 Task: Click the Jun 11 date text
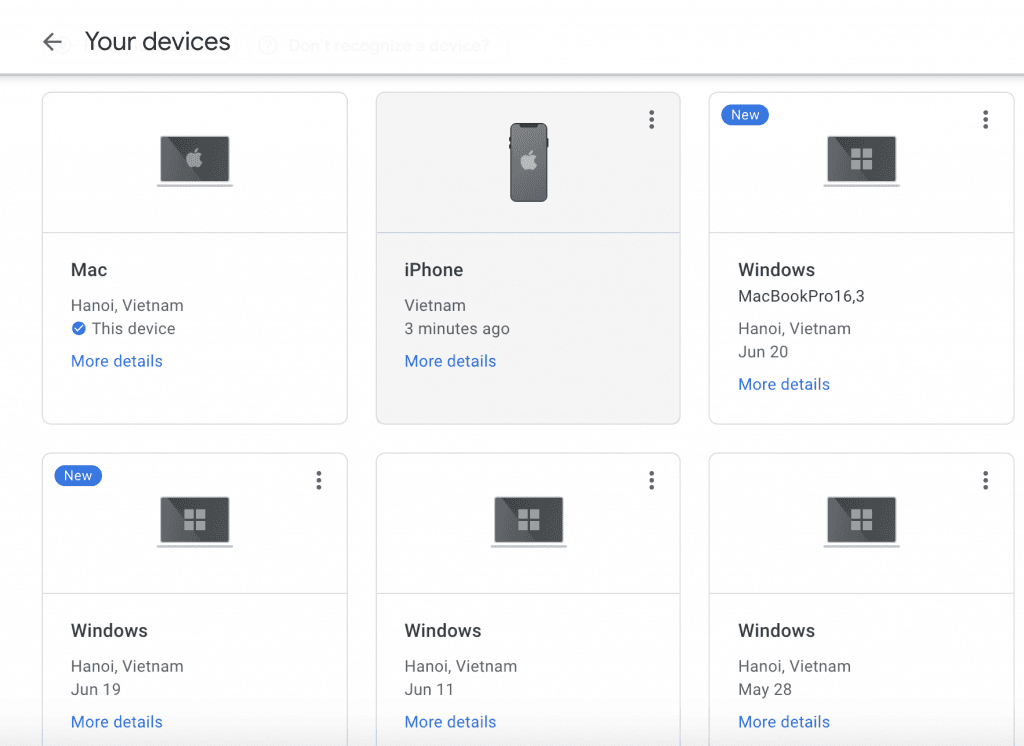[x=429, y=690]
